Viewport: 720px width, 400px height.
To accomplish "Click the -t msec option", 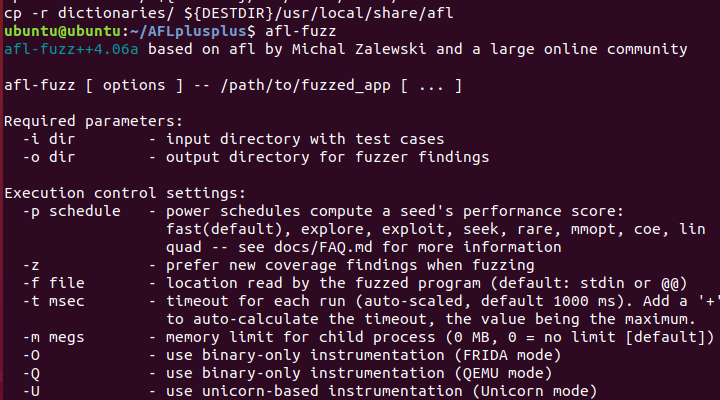I will pyautogui.click(x=54, y=301).
